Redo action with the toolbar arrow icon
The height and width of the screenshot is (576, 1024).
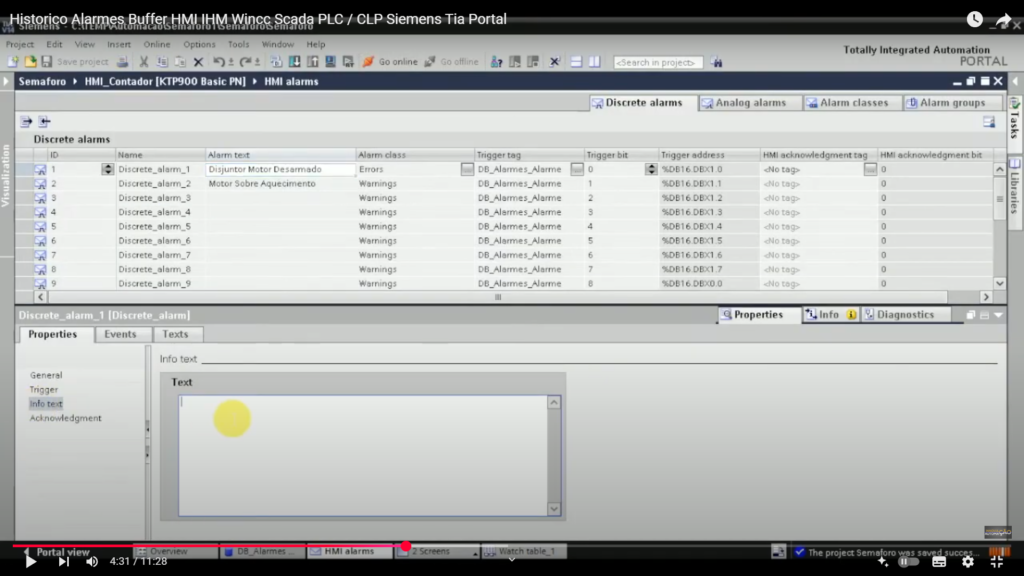pyautogui.click(x=246, y=62)
